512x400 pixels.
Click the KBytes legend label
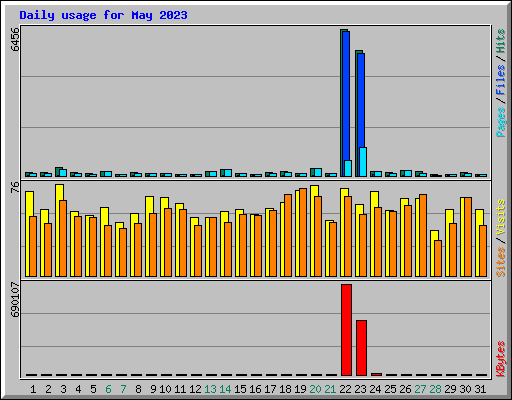point(500,359)
